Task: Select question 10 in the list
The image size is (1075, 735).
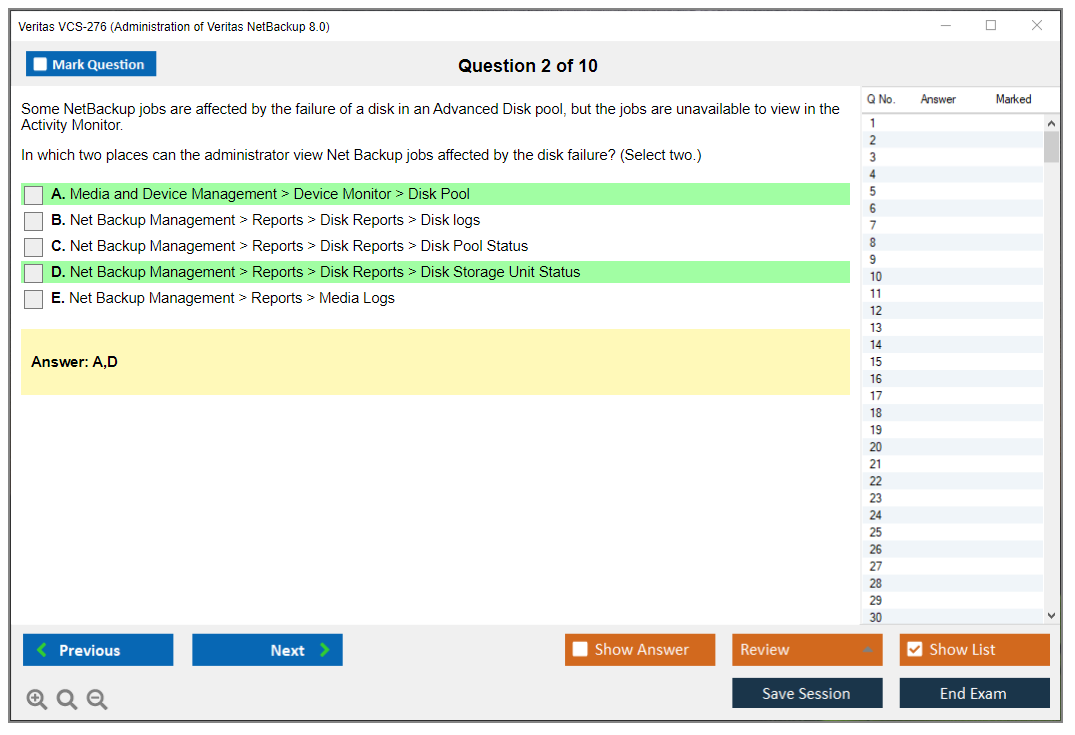Action: click(x=876, y=277)
